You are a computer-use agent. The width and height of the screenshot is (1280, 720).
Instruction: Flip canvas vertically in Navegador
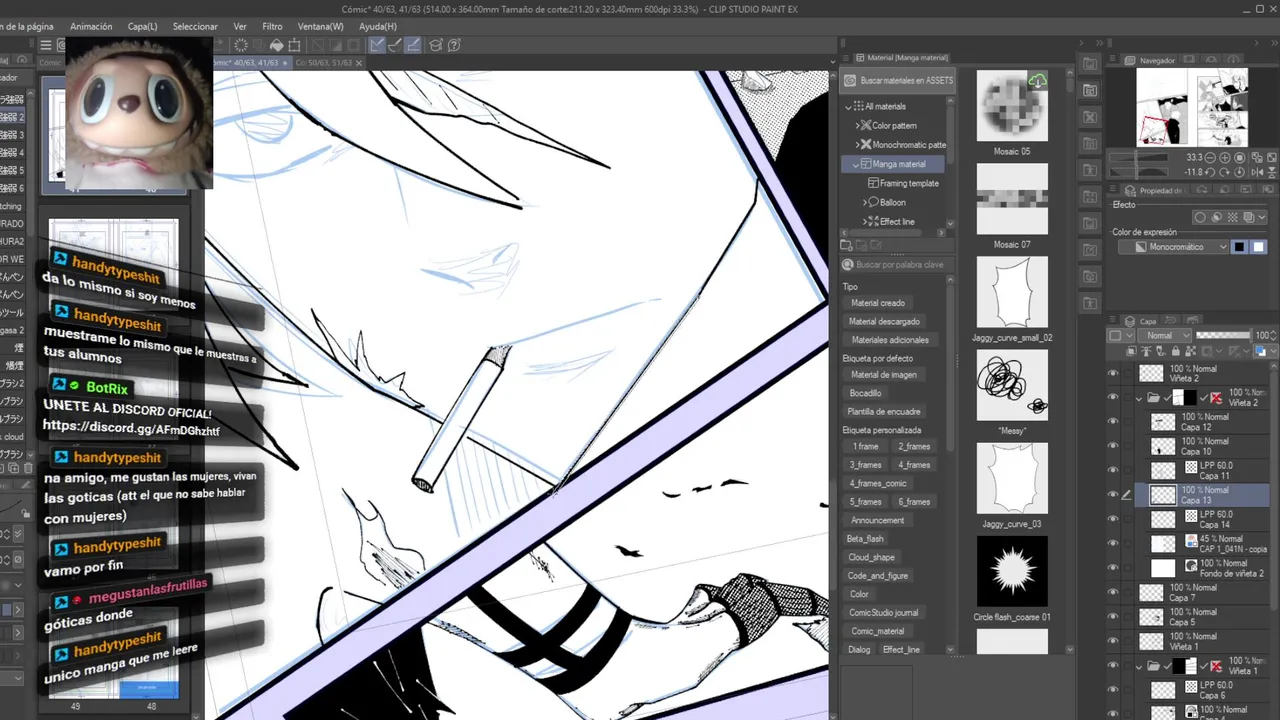(x=1272, y=172)
